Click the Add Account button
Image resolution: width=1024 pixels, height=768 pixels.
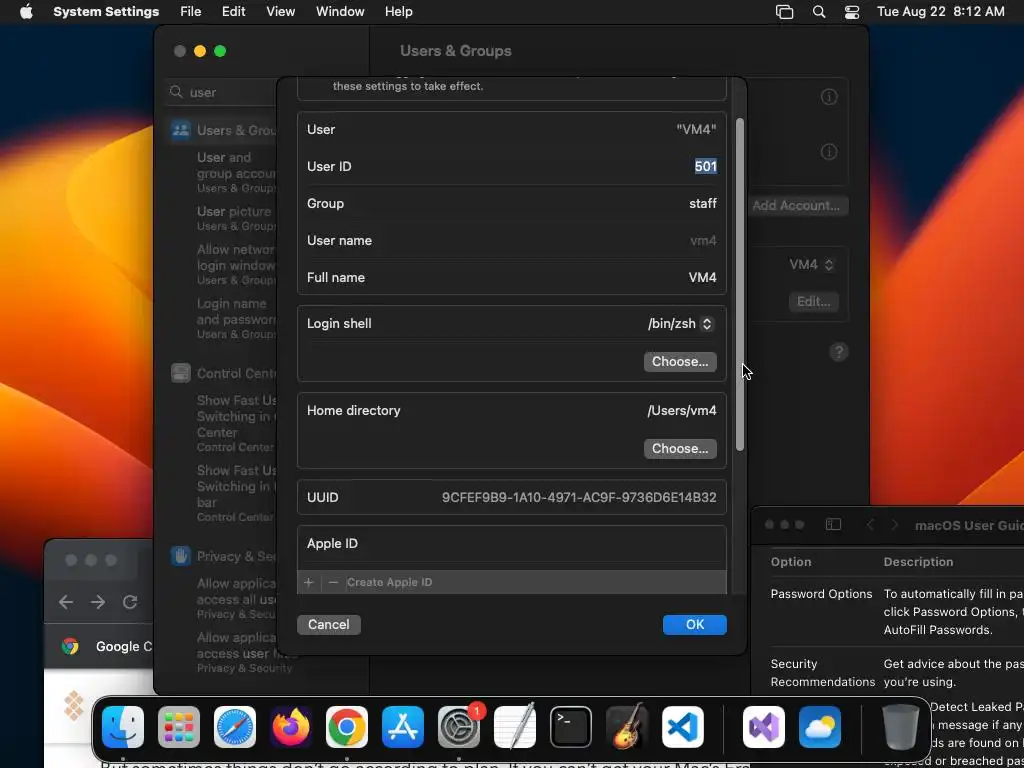[x=796, y=206]
